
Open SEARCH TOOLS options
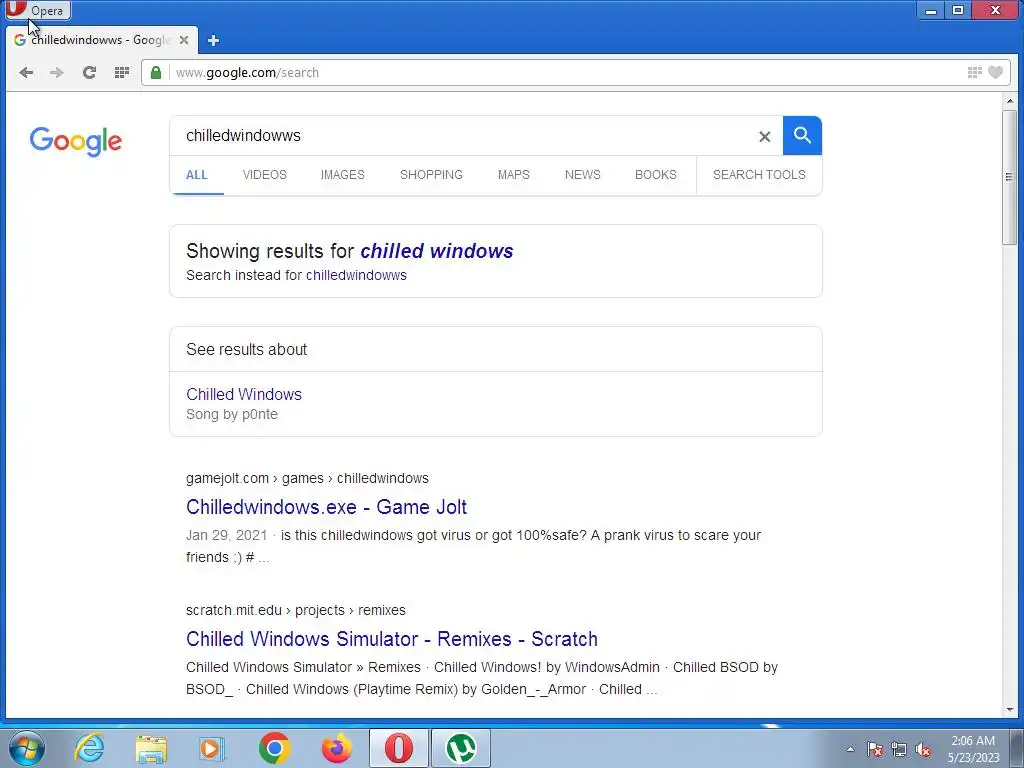(759, 175)
